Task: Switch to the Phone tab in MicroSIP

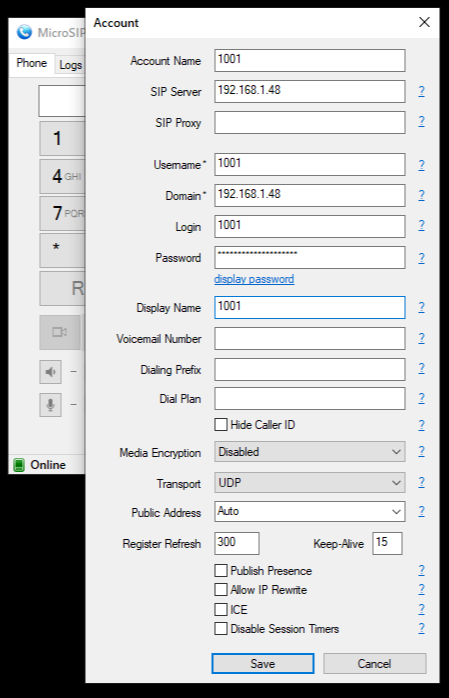Action: pyautogui.click(x=31, y=63)
